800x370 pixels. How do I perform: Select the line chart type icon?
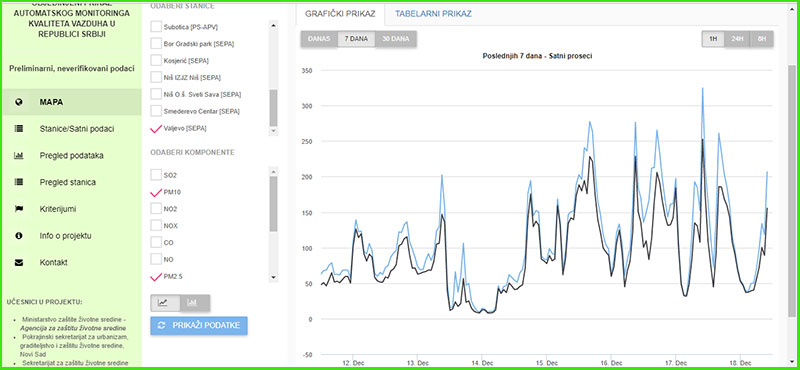pyautogui.click(x=165, y=303)
